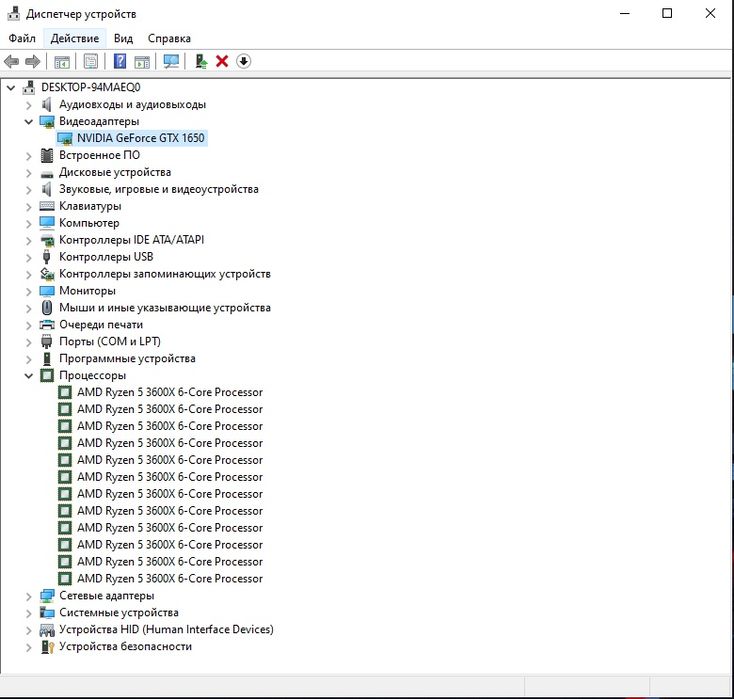Image resolution: width=734 pixels, height=699 pixels.
Task: Select the Контроллеры запоминающих устройств label
Action: tap(165, 274)
